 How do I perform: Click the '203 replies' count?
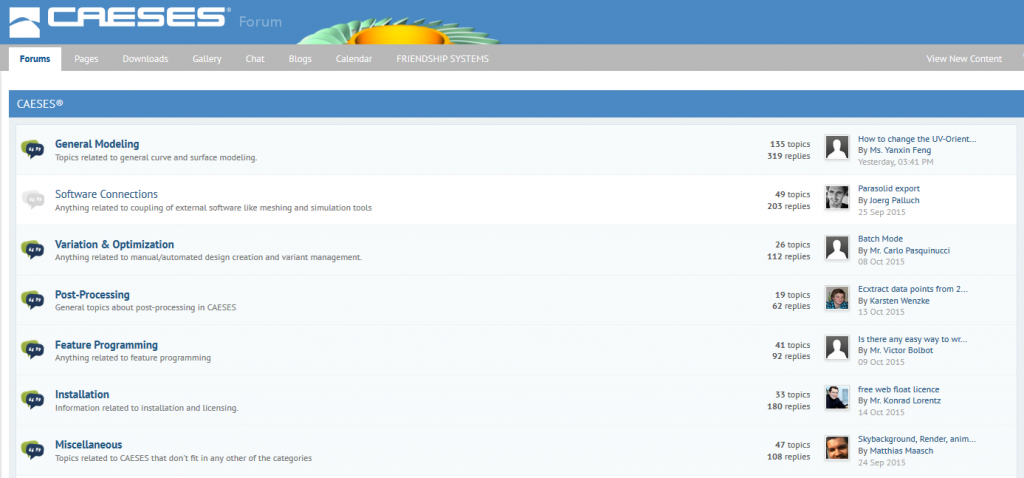789,206
